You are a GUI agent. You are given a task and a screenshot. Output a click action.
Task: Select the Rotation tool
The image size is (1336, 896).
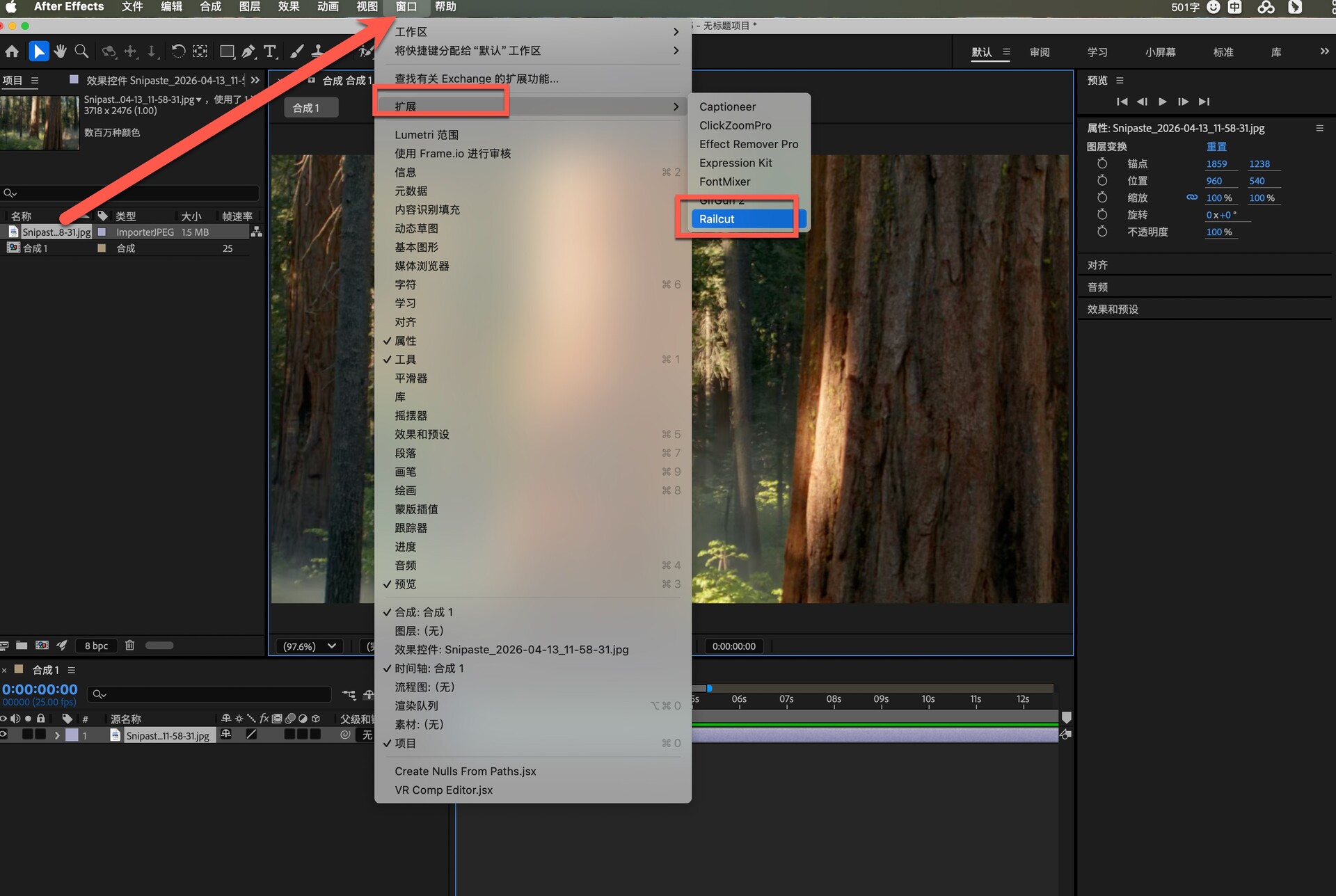click(x=178, y=51)
